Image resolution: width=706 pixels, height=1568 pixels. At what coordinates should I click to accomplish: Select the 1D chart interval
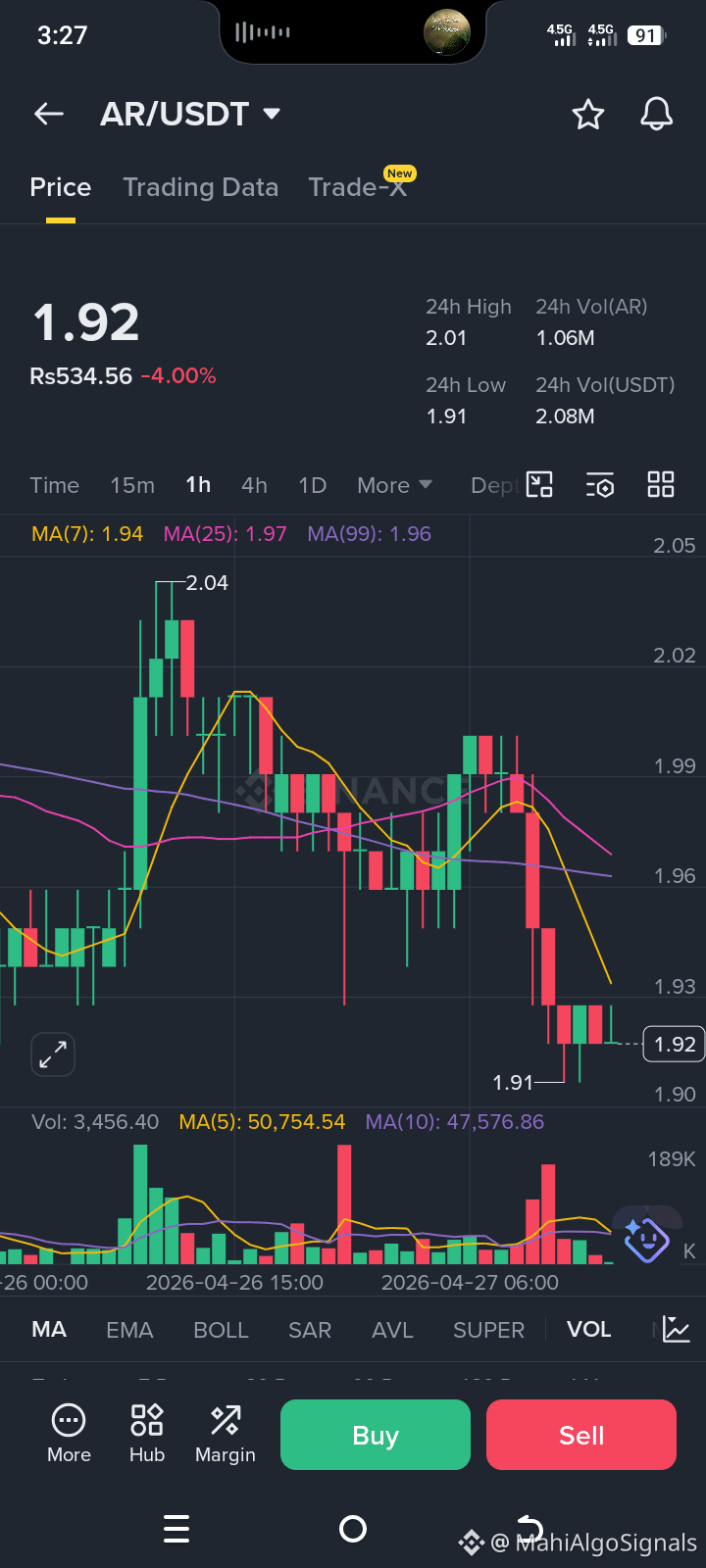pyautogui.click(x=312, y=485)
